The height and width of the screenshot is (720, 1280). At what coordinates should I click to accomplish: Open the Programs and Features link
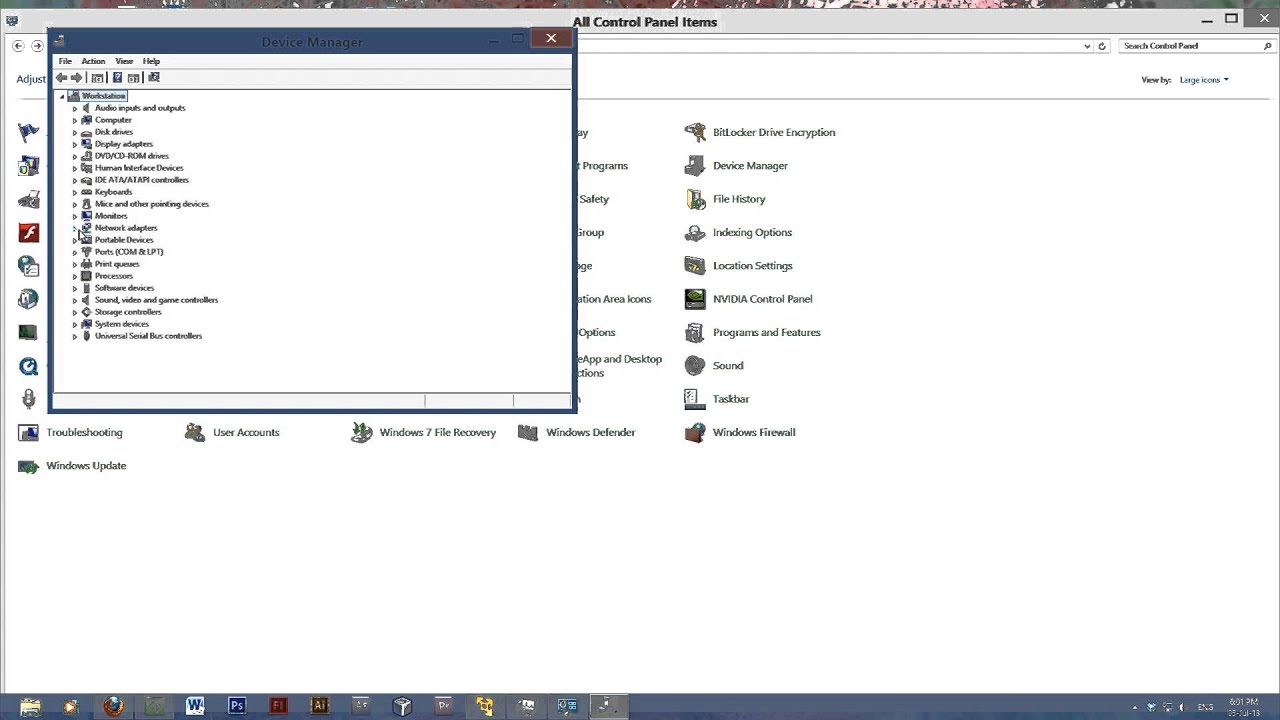[767, 332]
